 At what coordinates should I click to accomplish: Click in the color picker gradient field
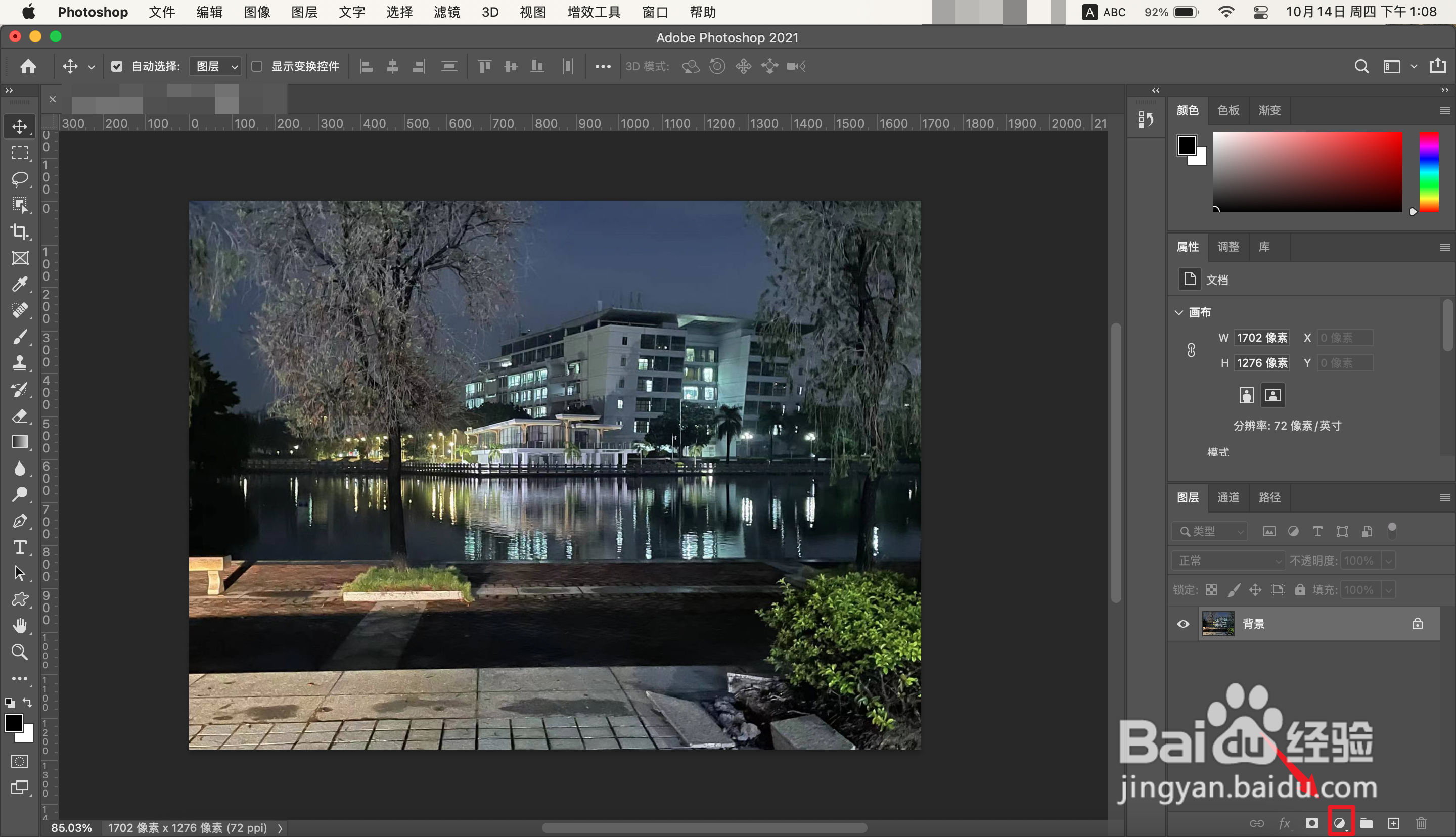point(1308,172)
